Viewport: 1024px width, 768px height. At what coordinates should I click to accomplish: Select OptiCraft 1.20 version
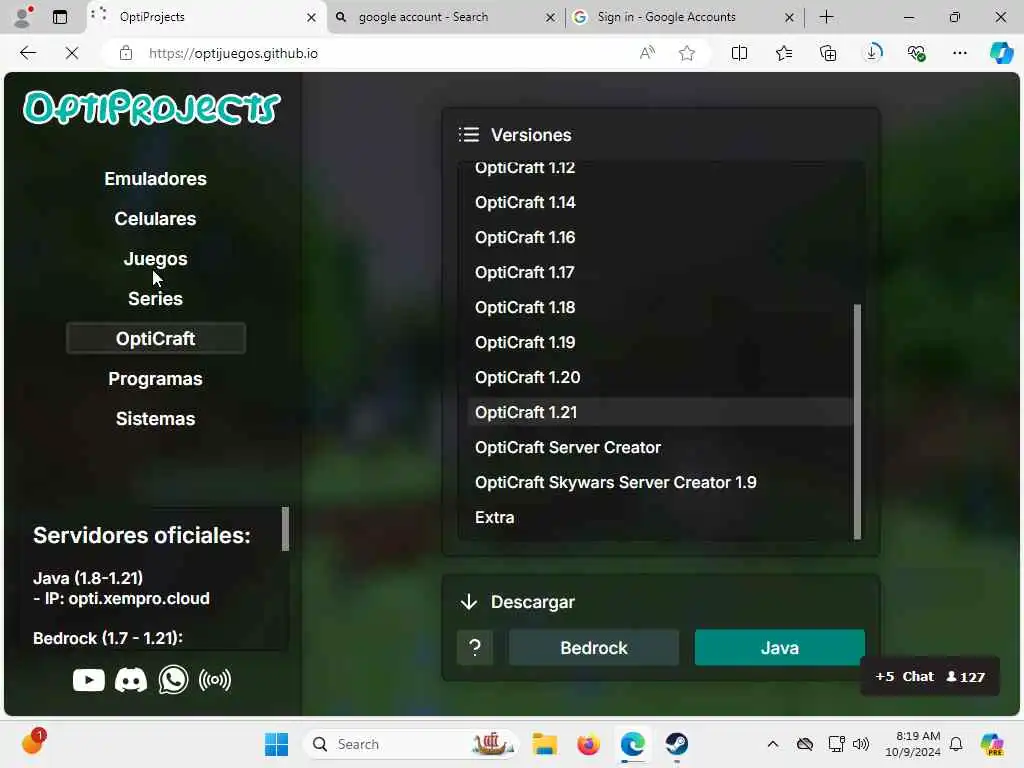(660, 377)
